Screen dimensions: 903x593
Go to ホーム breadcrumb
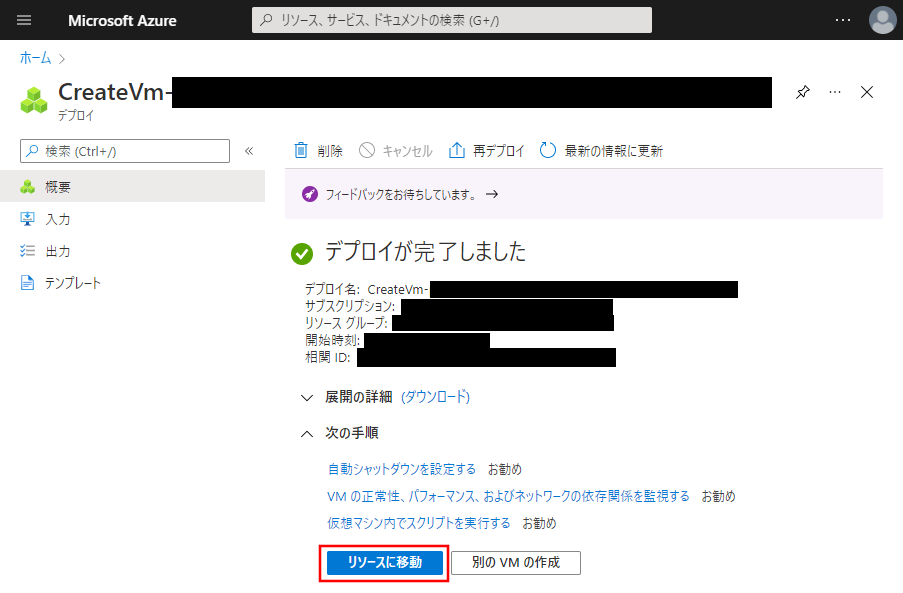(35, 58)
